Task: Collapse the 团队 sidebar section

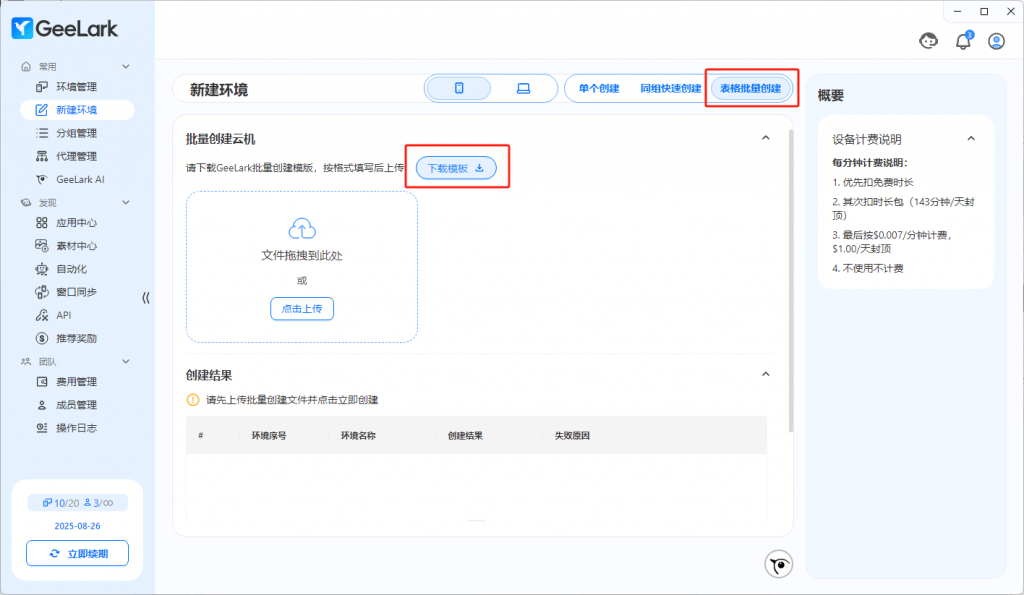Action: [x=126, y=361]
